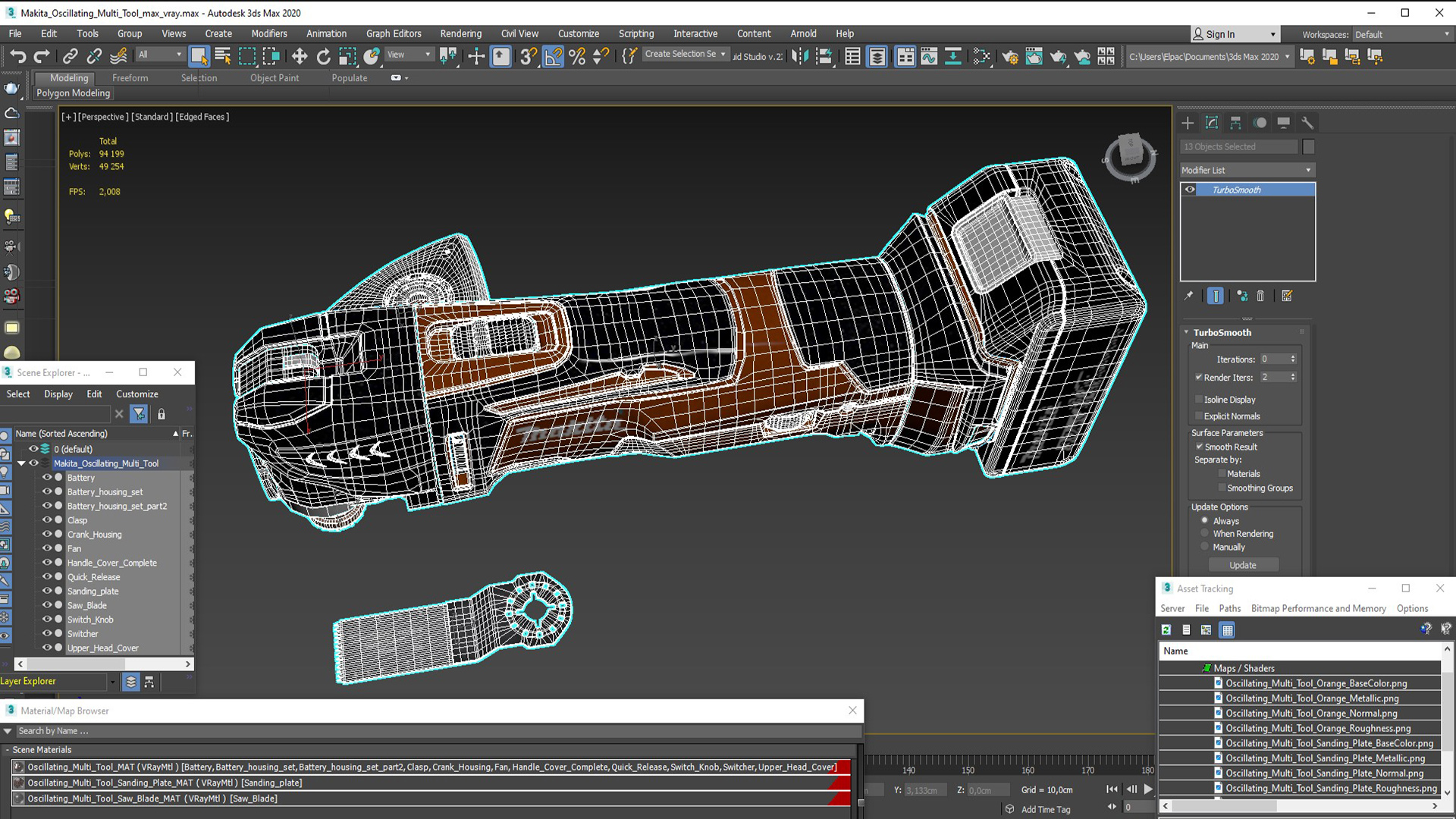Open the Modifiers menu
The width and height of the screenshot is (1456, 819).
[x=269, y=33]
